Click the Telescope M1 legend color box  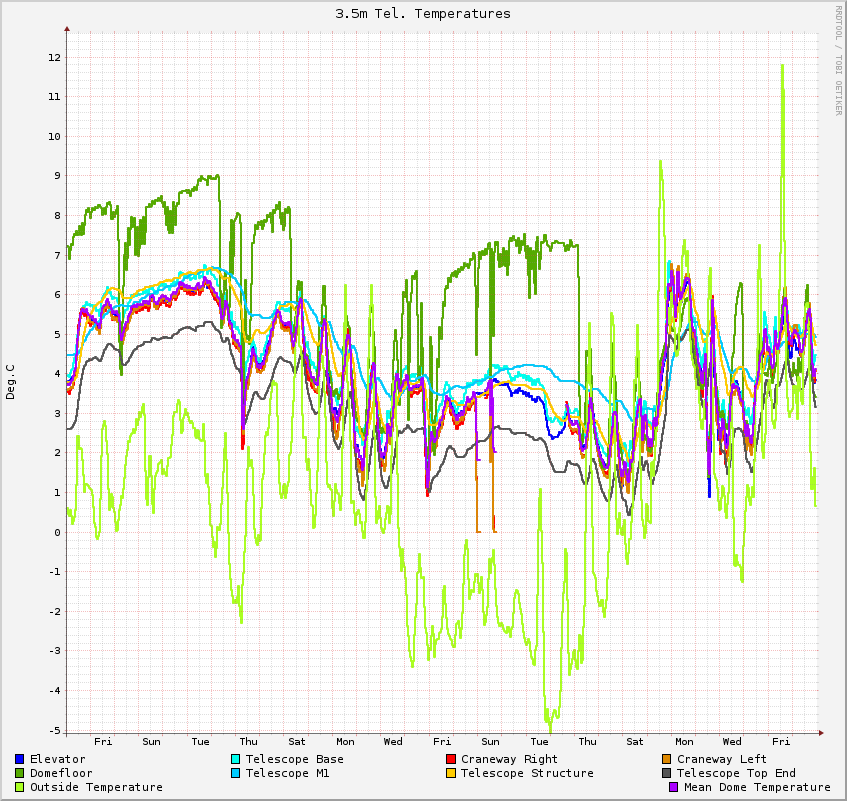pyautogui.click(x=236, y=773)
